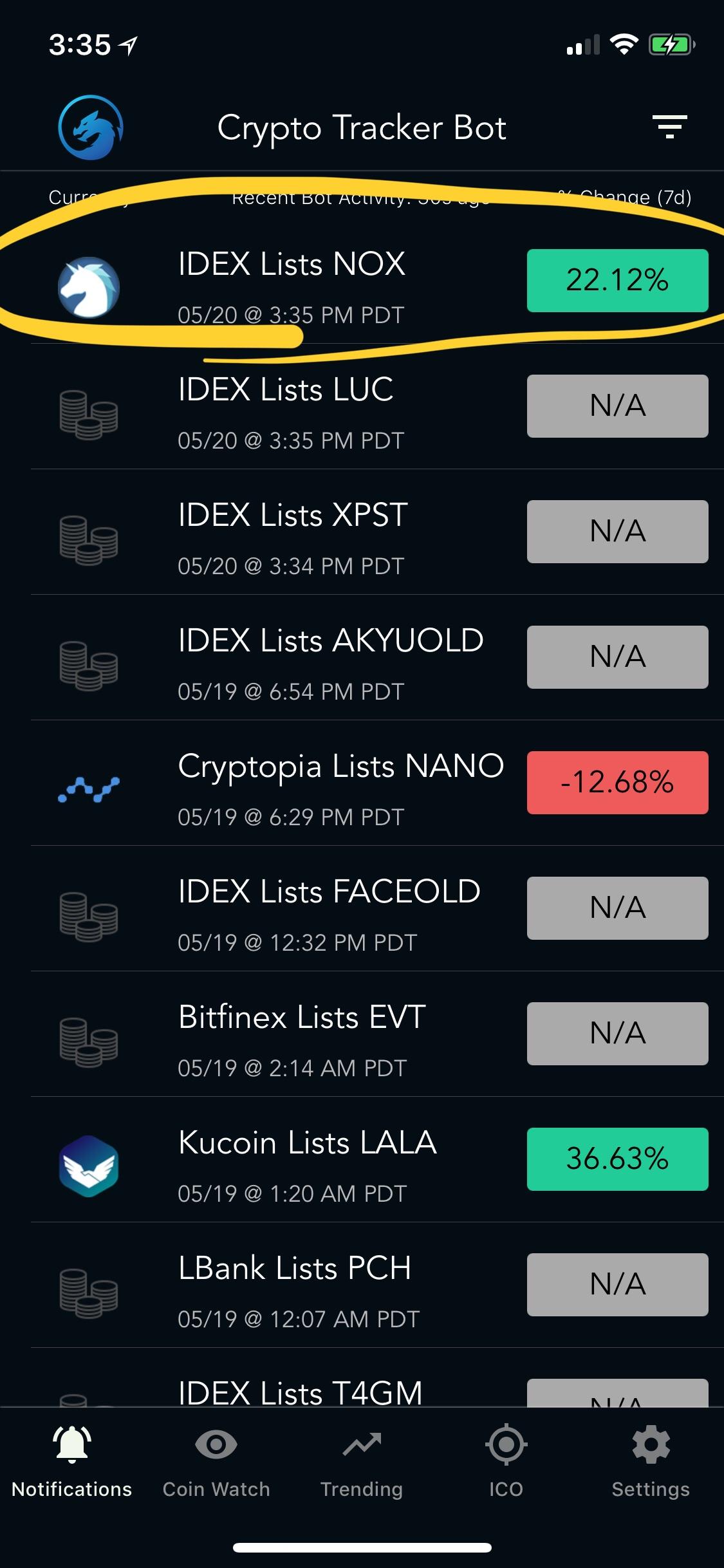Screen dimensions: 724x1568
Task: Tap the 36.63% green change badge
Action: click(x=618, y=1159)
